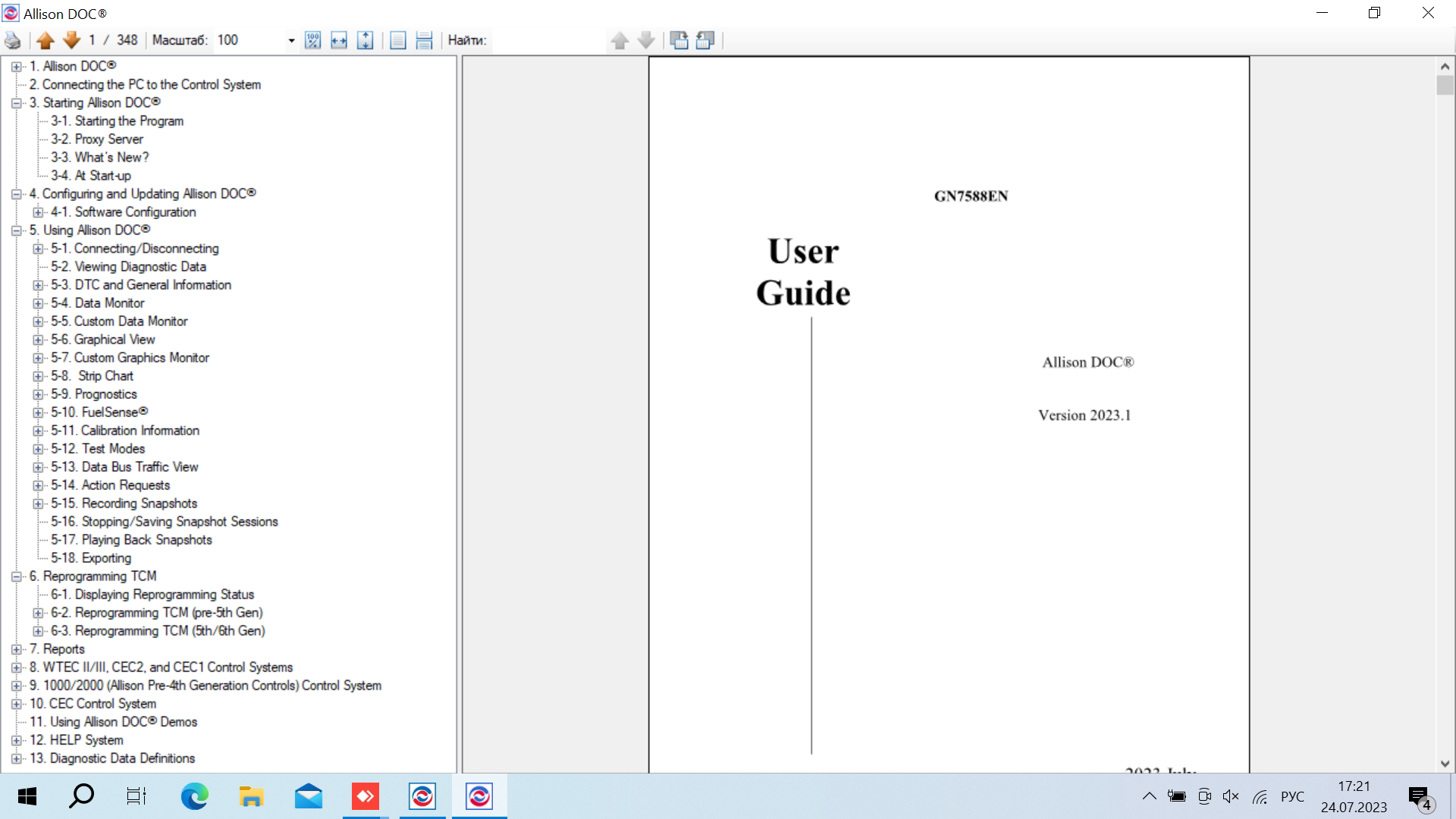Screen dimensions: 1456x819
Task: Set zoom to 100 percent icon
Action: [312, 40]
